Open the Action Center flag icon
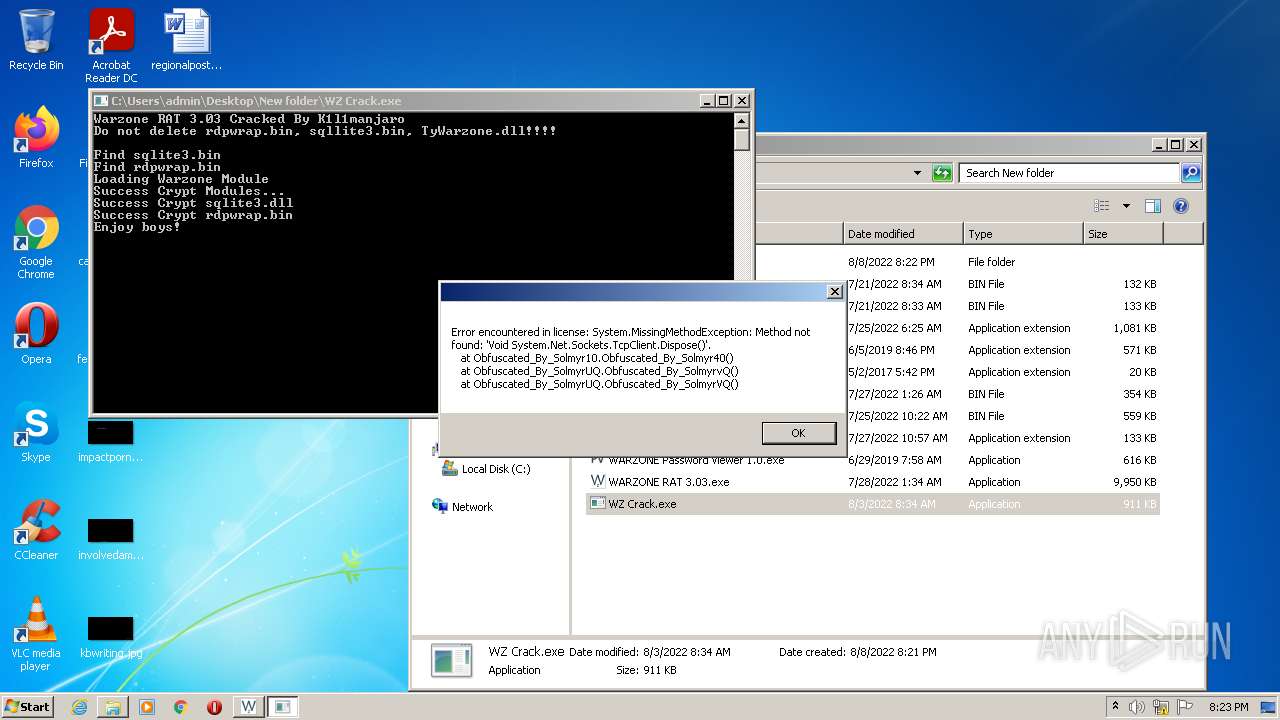1280x720 pixels. 1185,707
